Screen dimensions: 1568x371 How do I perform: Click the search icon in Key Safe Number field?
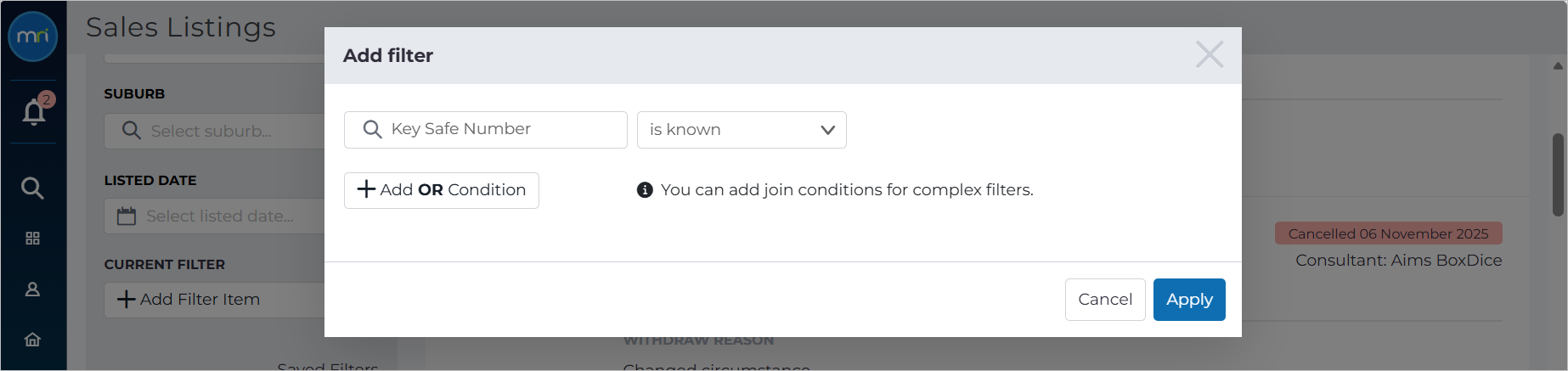[x=372, y=129]
